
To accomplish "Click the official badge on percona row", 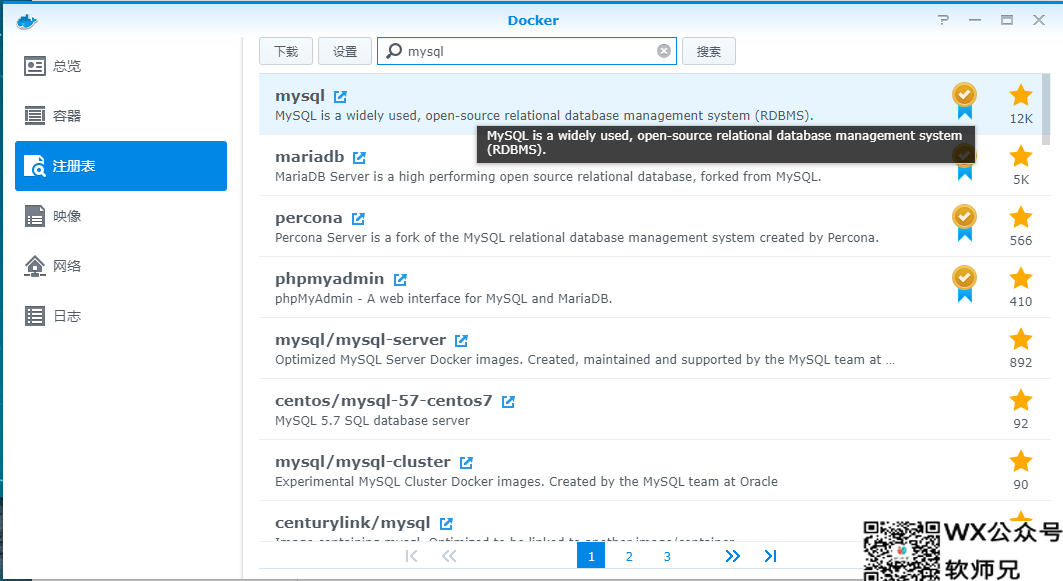I will pyautogui.click(x=964, y=222).
